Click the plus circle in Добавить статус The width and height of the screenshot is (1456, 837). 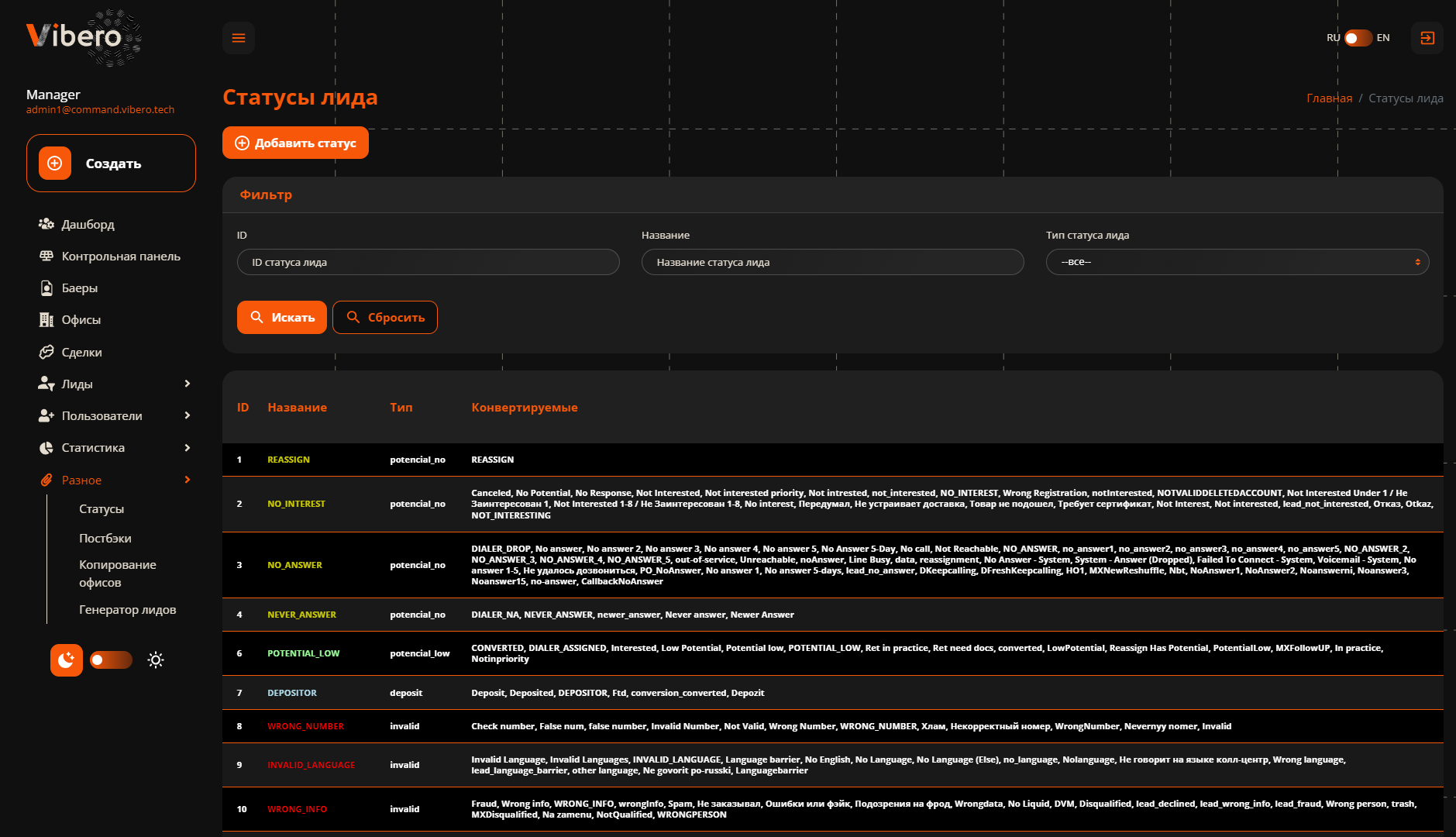242,143
